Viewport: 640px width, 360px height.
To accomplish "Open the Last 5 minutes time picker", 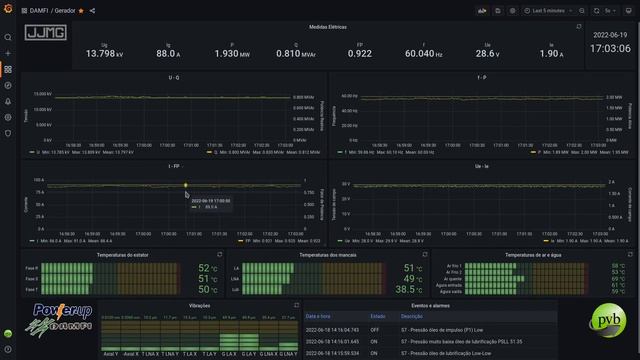I will point(548,11).
